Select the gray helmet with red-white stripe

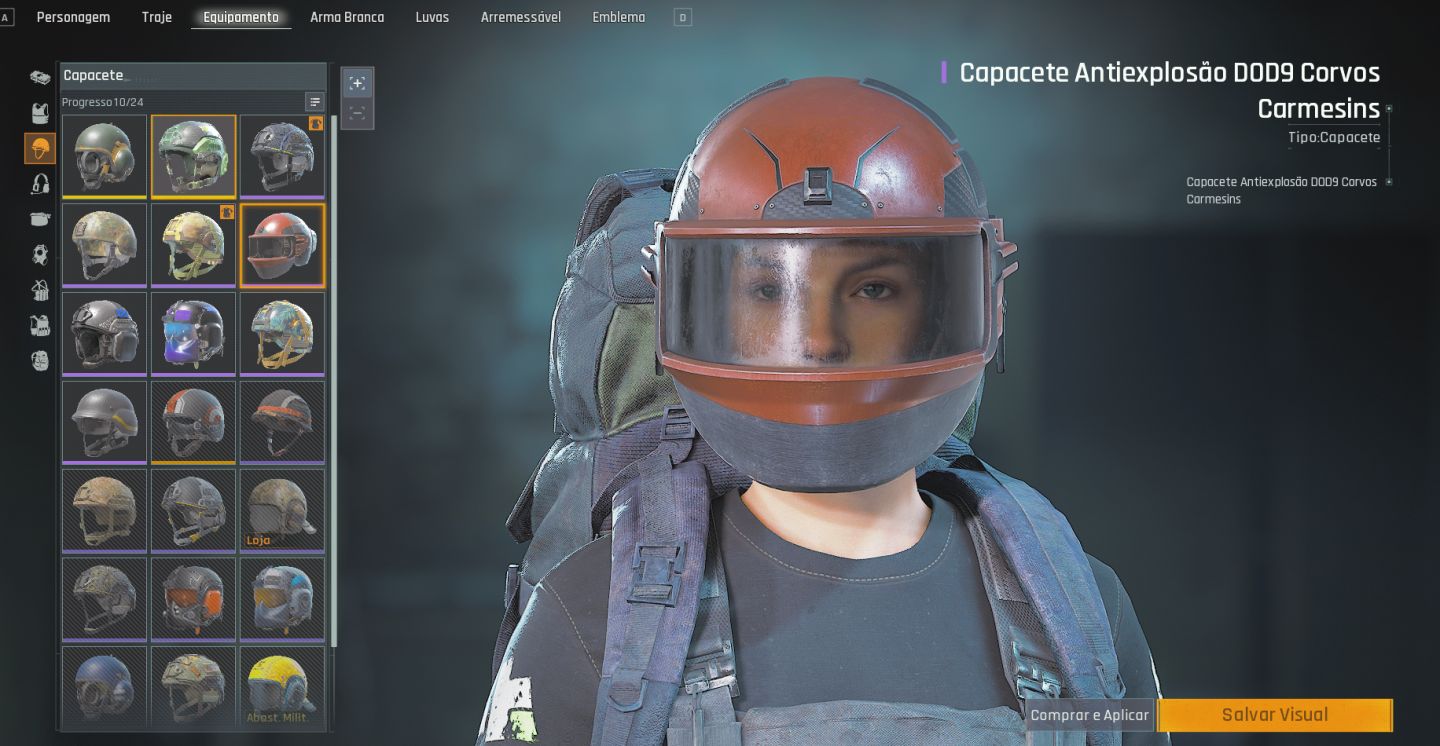pyautogui.click(x=194, y=422)
